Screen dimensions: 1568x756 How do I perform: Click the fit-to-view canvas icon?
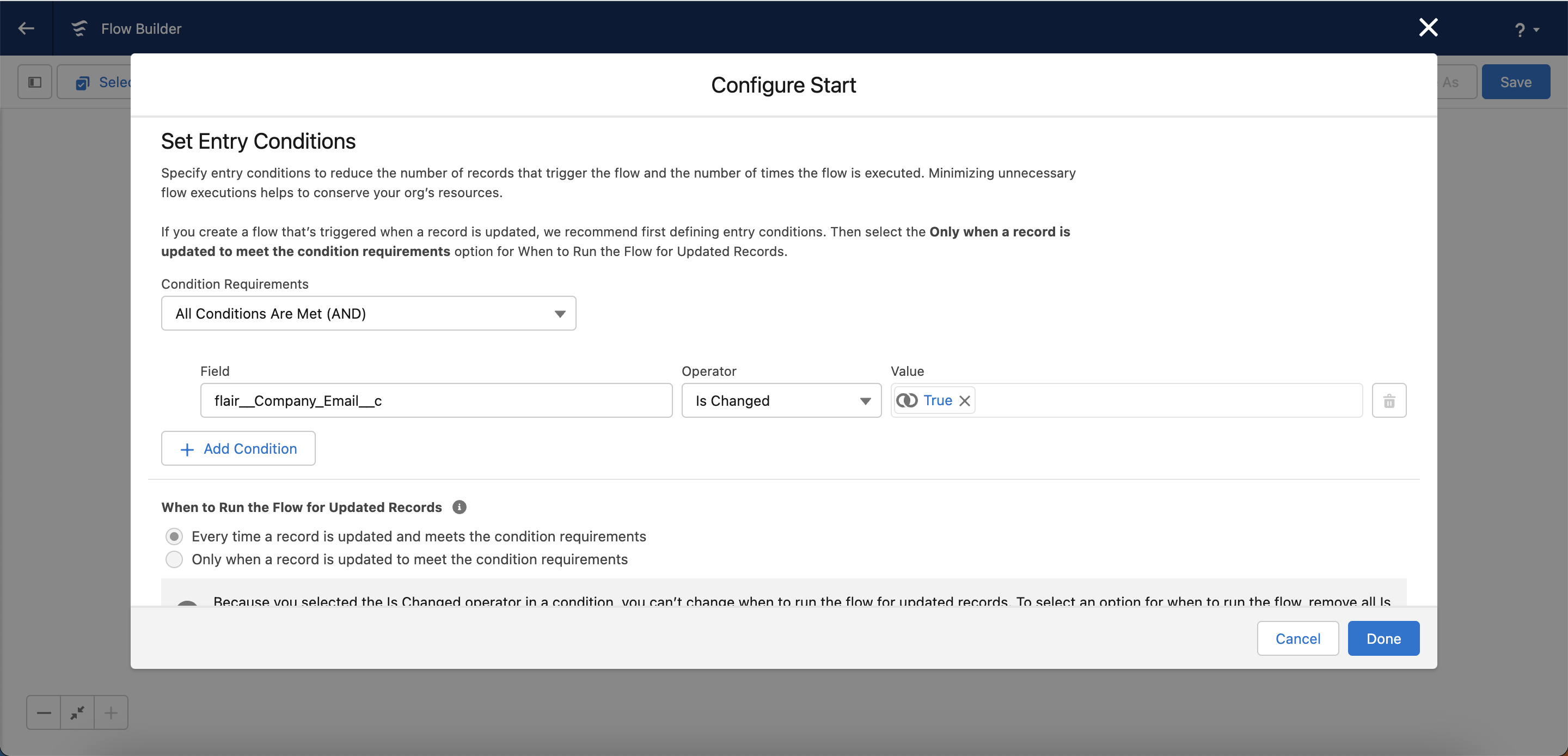77,712
